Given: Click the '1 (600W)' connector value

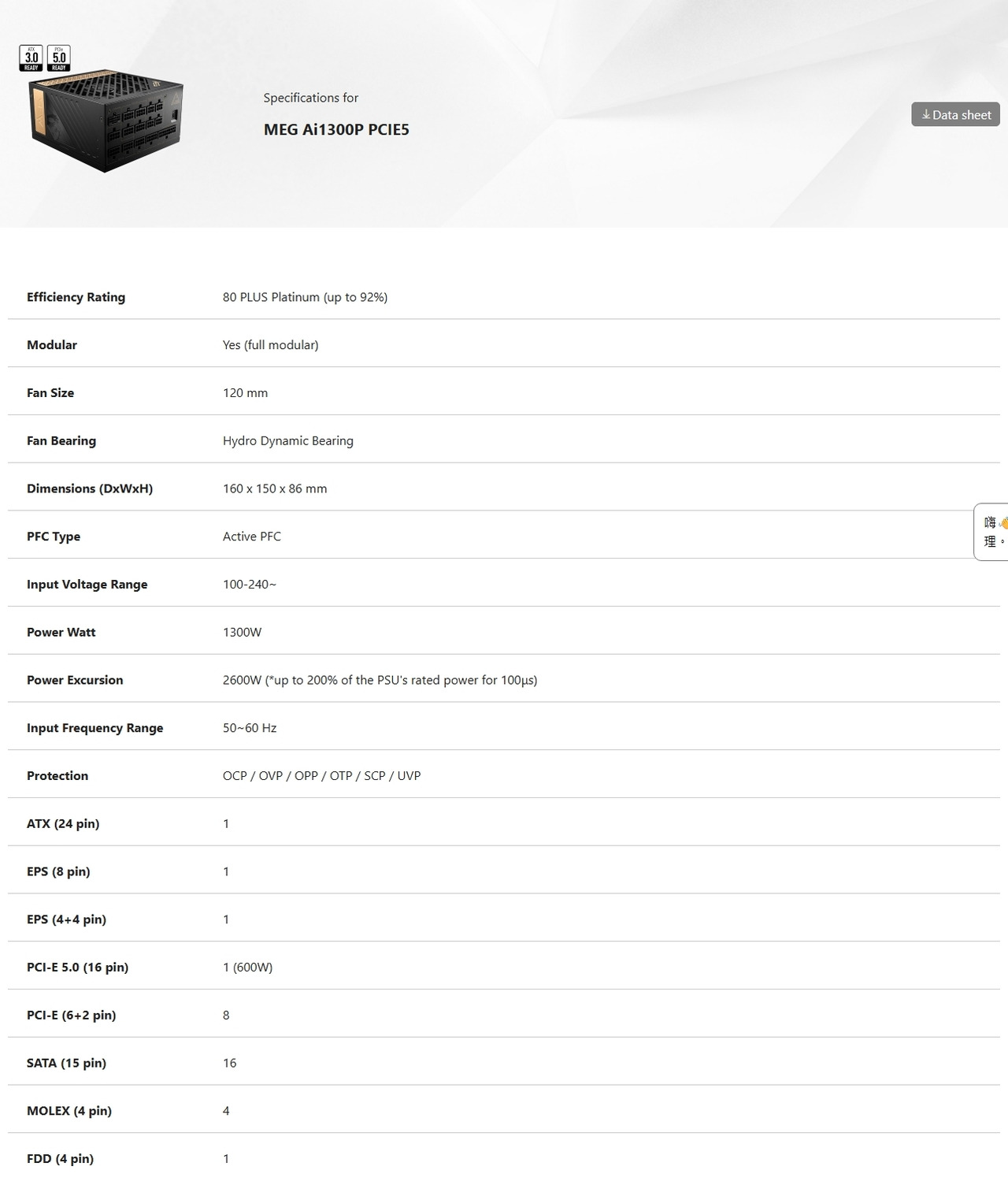Looking at the screenshot, I should (x=247, y=967).
